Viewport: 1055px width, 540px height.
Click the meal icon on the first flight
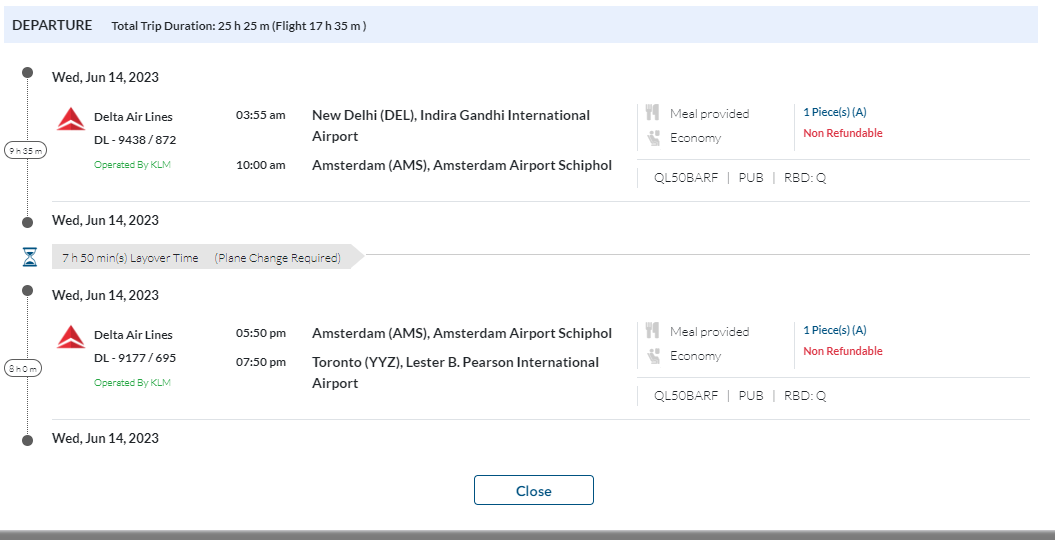(x=653, y=113)
